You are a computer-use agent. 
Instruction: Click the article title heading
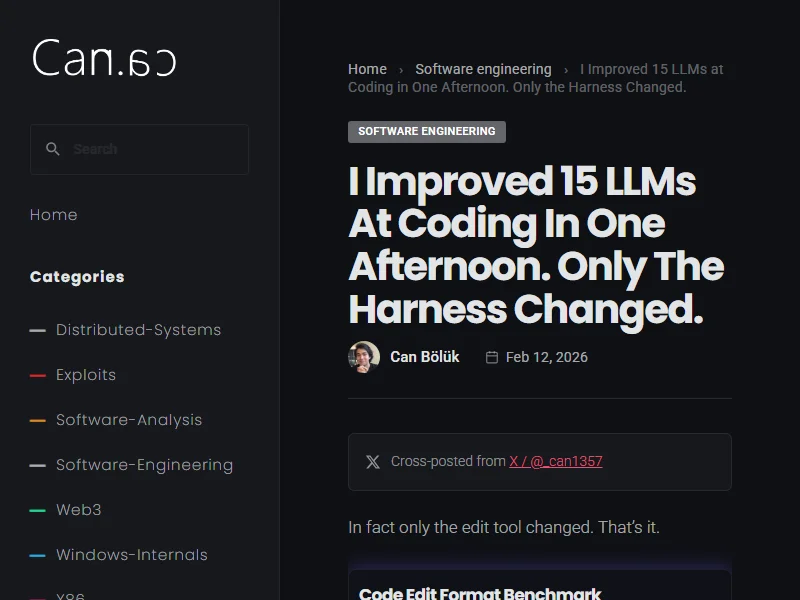(x=535, y=245)
